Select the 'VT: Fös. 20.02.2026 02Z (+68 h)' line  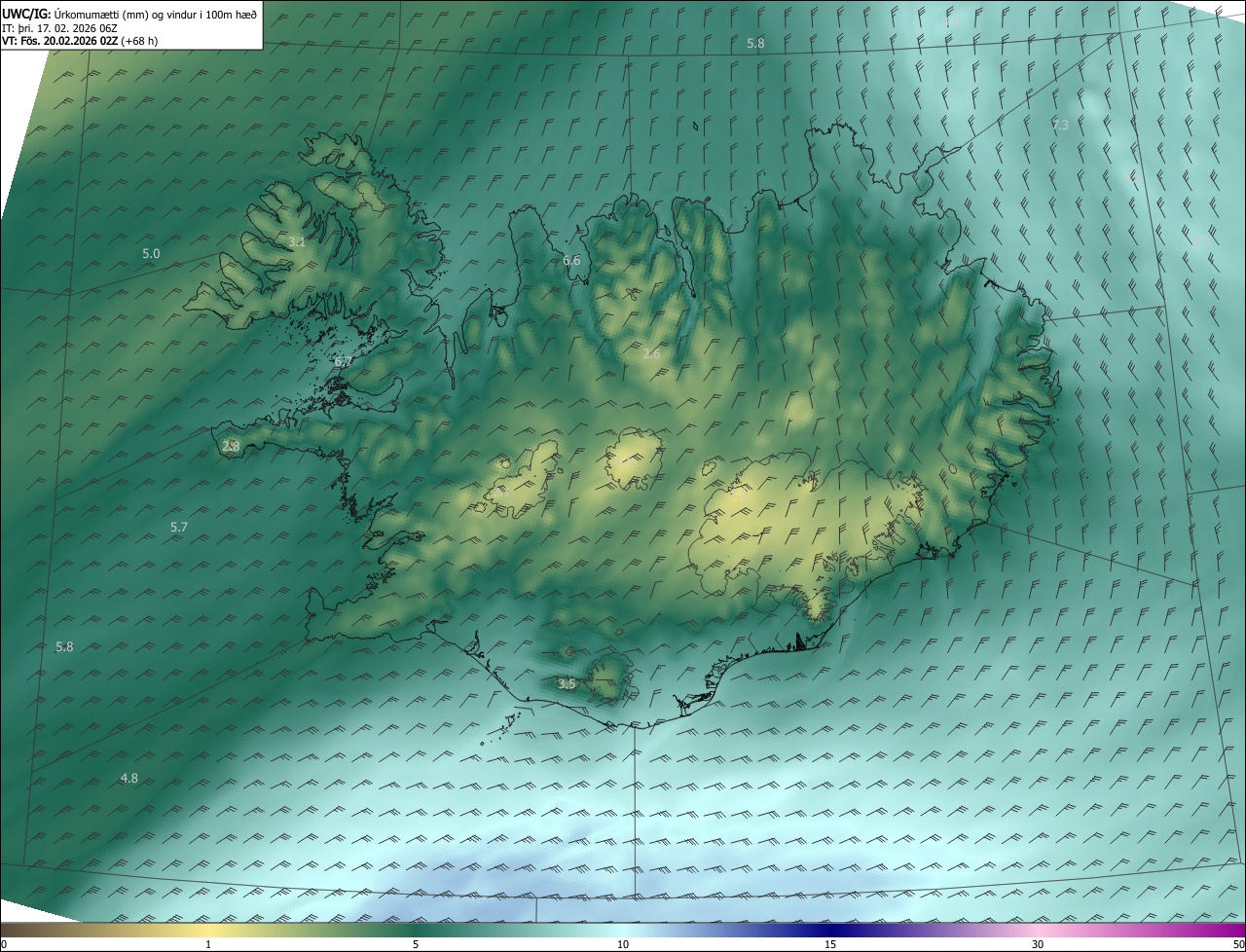click(78, 41)
